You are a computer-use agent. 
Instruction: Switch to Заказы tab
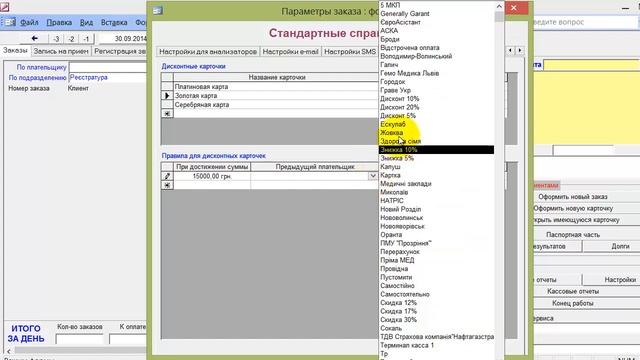[15, 51]
